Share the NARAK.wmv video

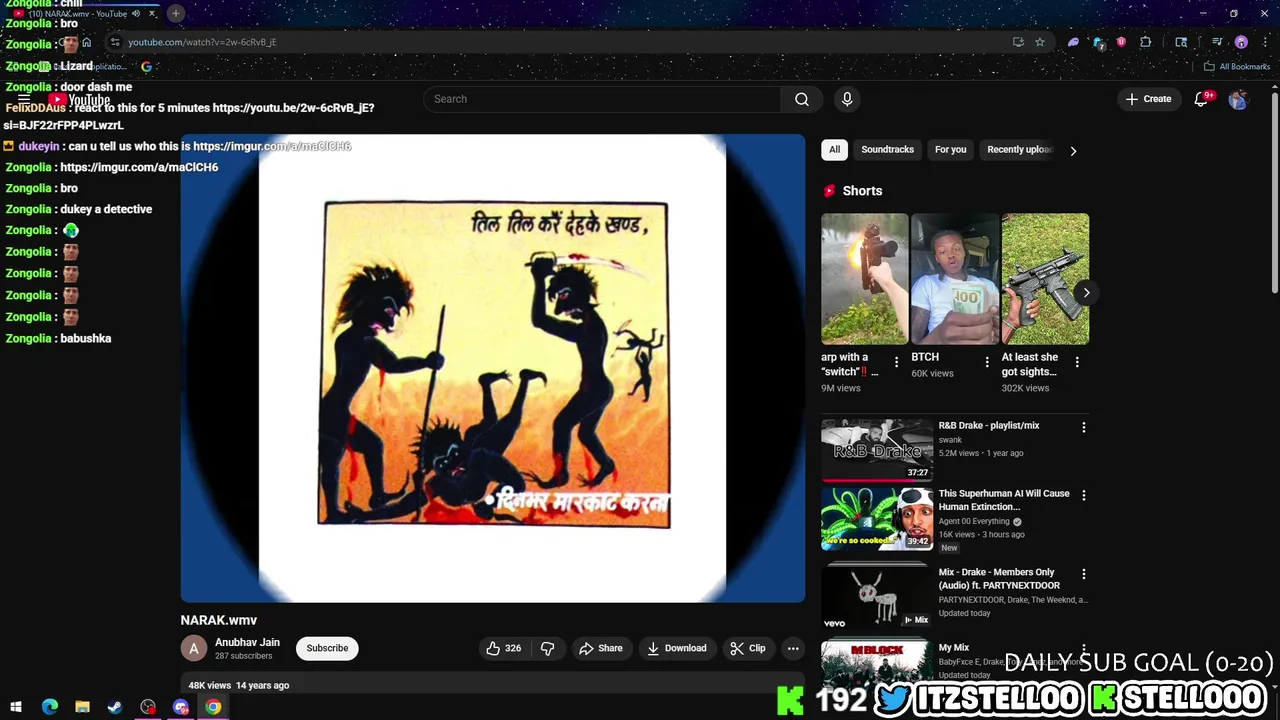(x=601, y=648)
